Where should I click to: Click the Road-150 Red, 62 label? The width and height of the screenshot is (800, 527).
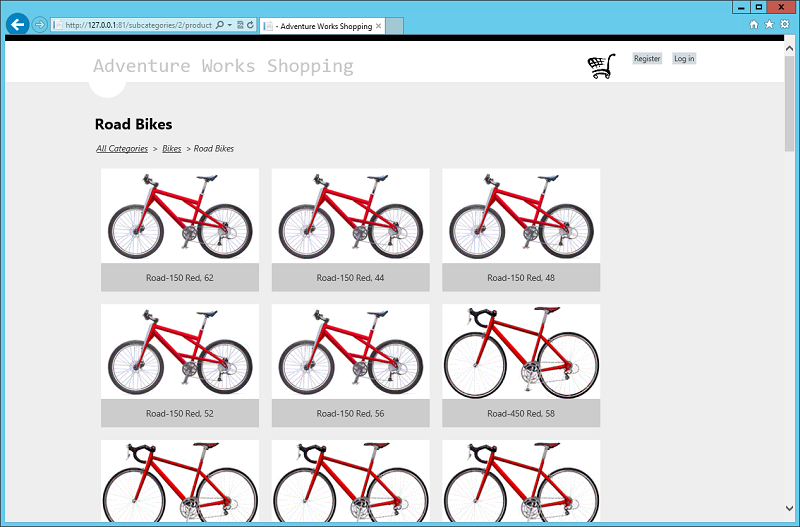coord(180,278)
